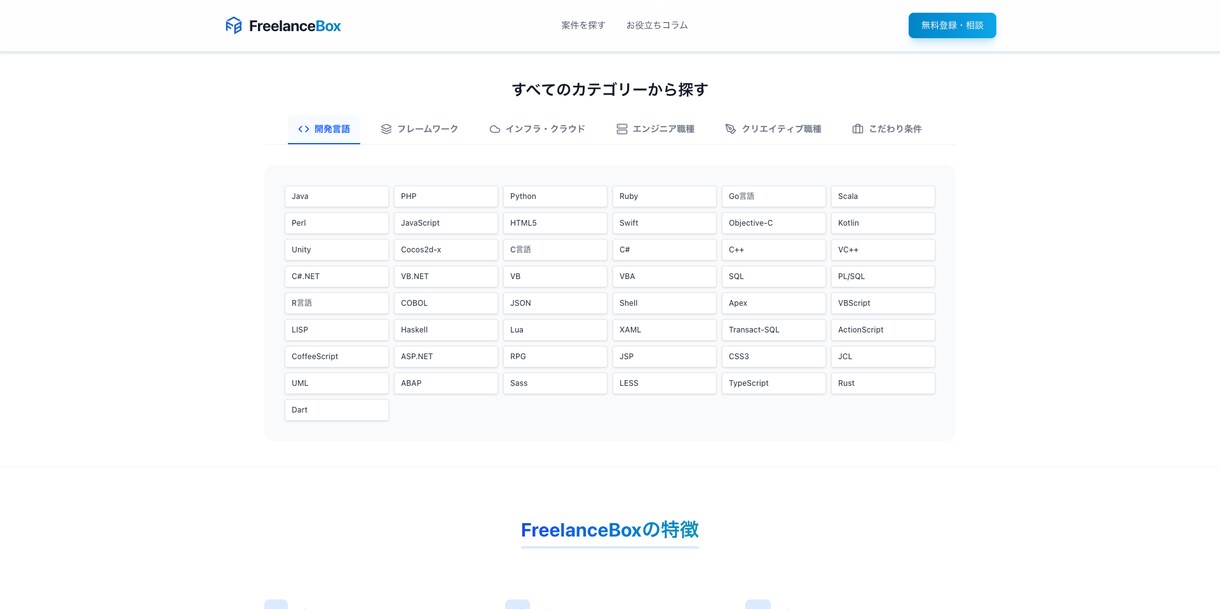1220x609 pixels.
Task: Pick the ASP.NET category
Action: 446,357
